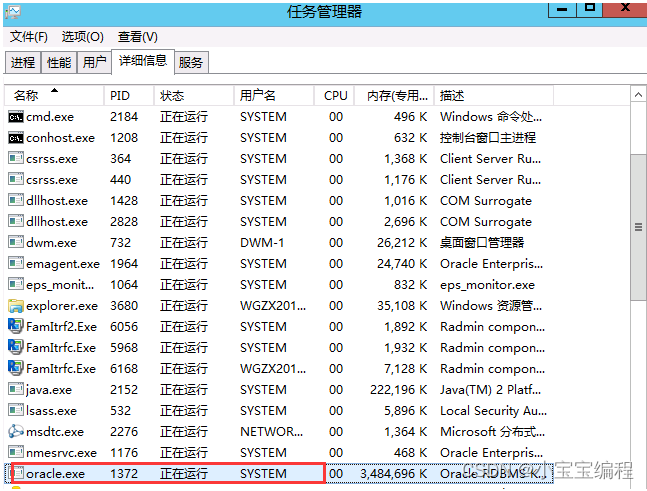Click the 222,196 K memory value
The height and width of the screenshot is (491, 647).
point(399,390)
